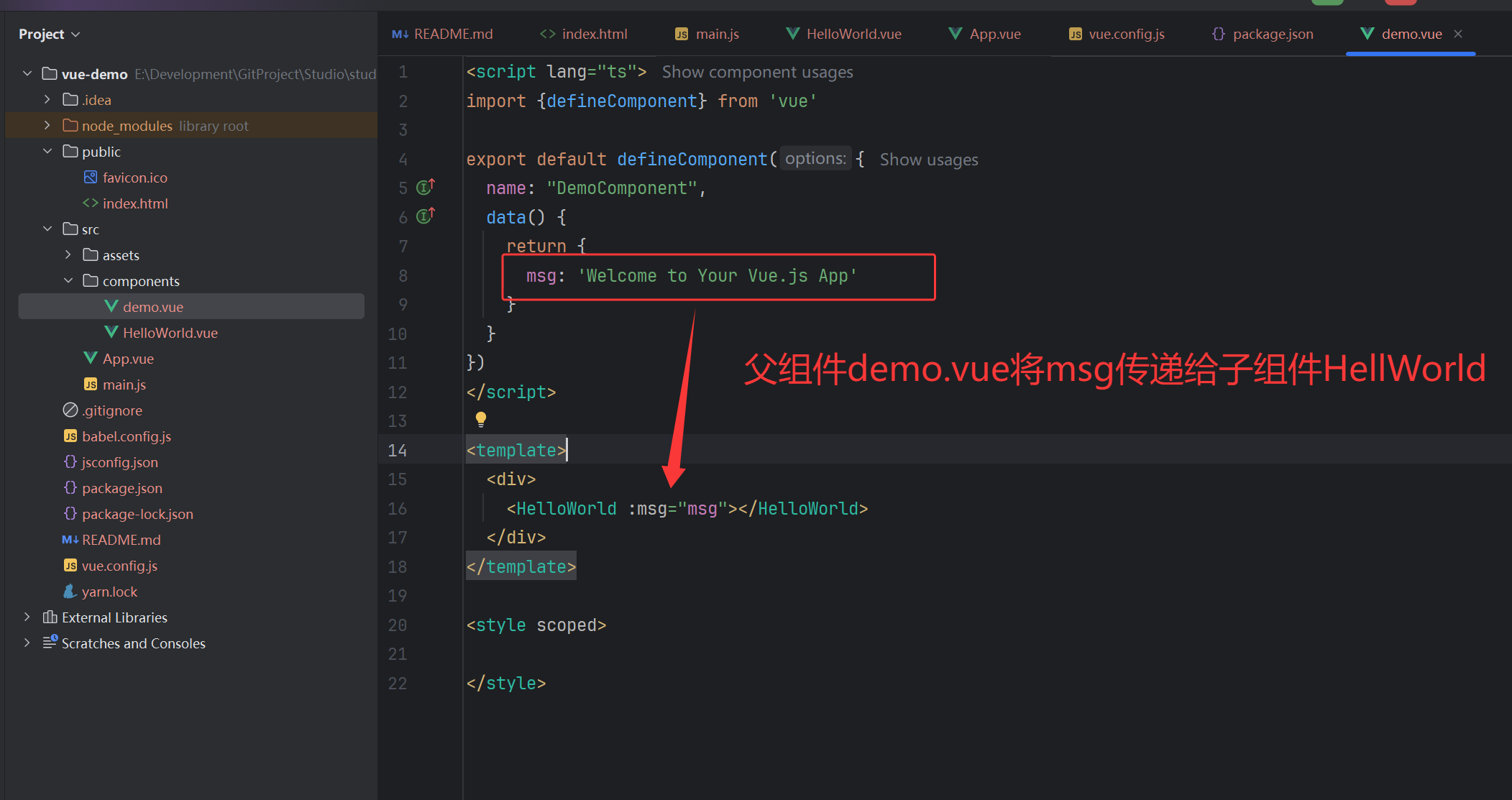Viewport: 1512px width, 800px height.
Task: Collapse the components folder
Action: point(68,280)
